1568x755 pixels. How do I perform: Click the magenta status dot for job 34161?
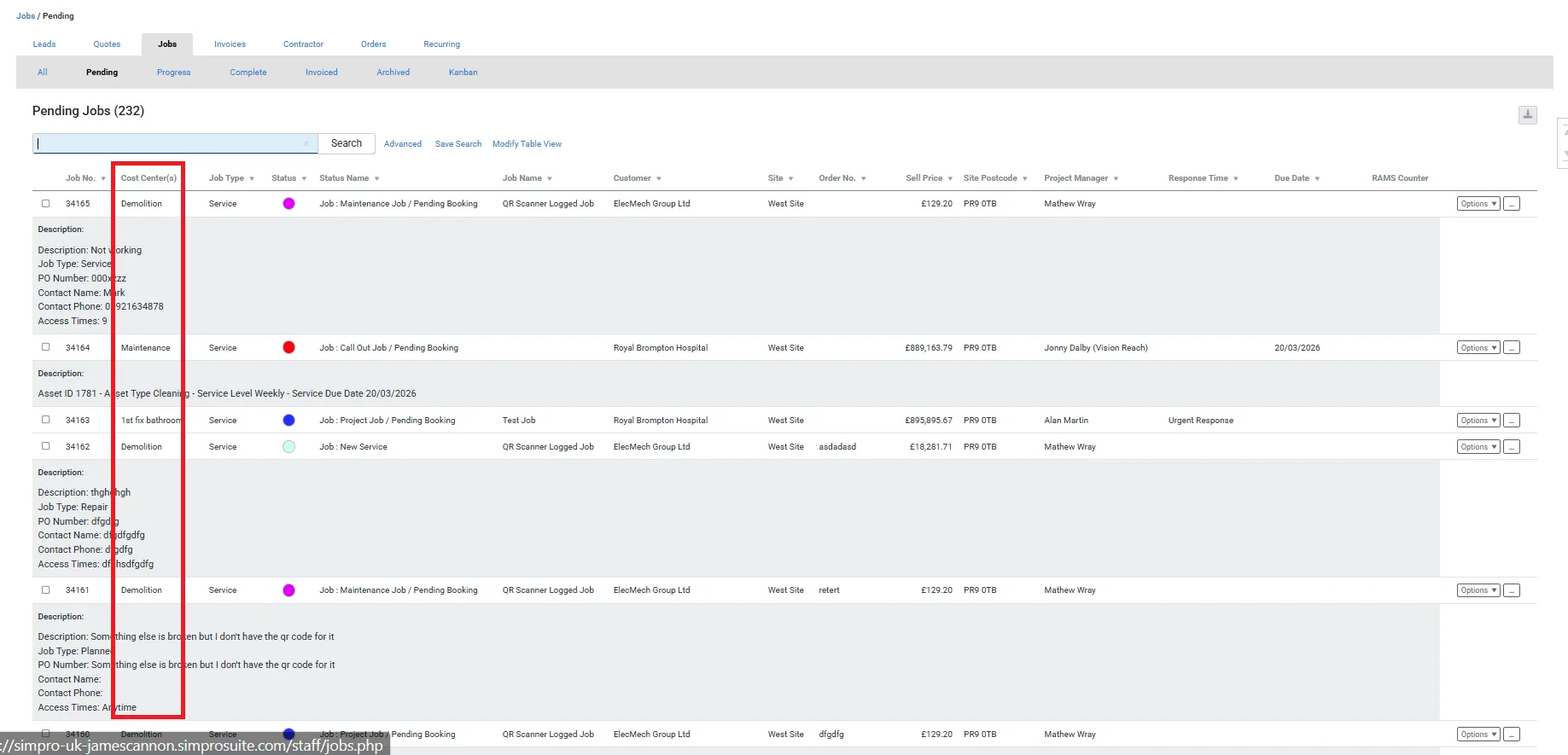(289, 590)
